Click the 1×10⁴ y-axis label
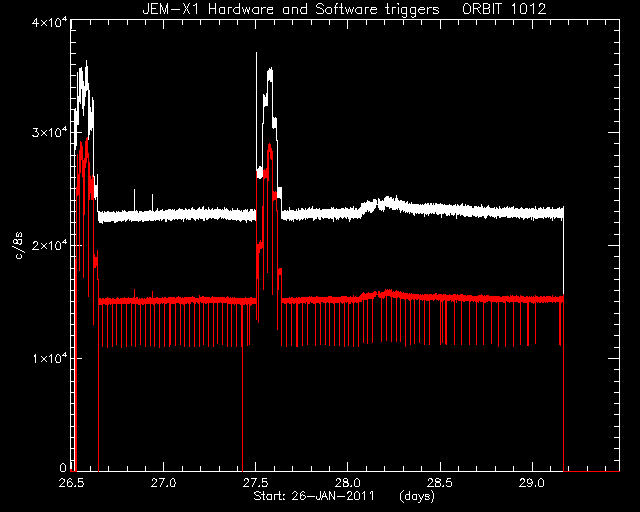Image resolution: width=640 pixels, height=512 pixels. (x=49, y=358)
